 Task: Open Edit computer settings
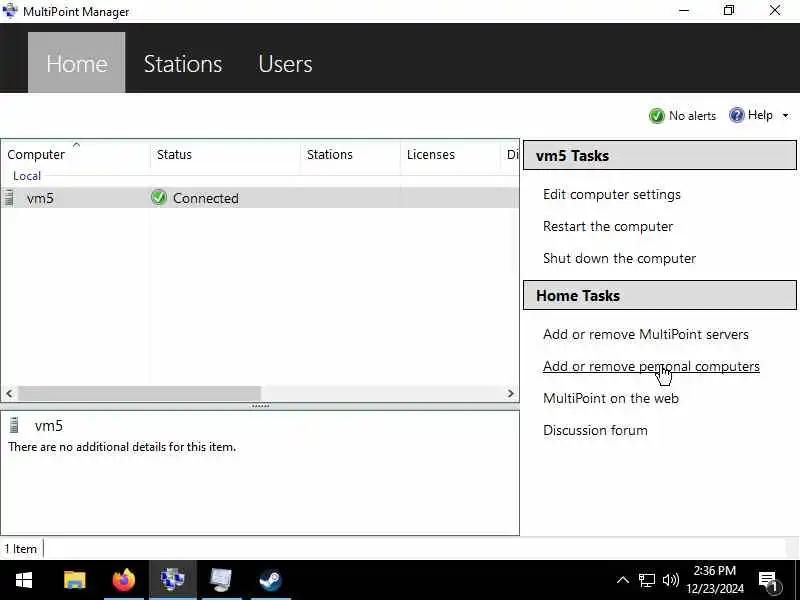point(612,194)
